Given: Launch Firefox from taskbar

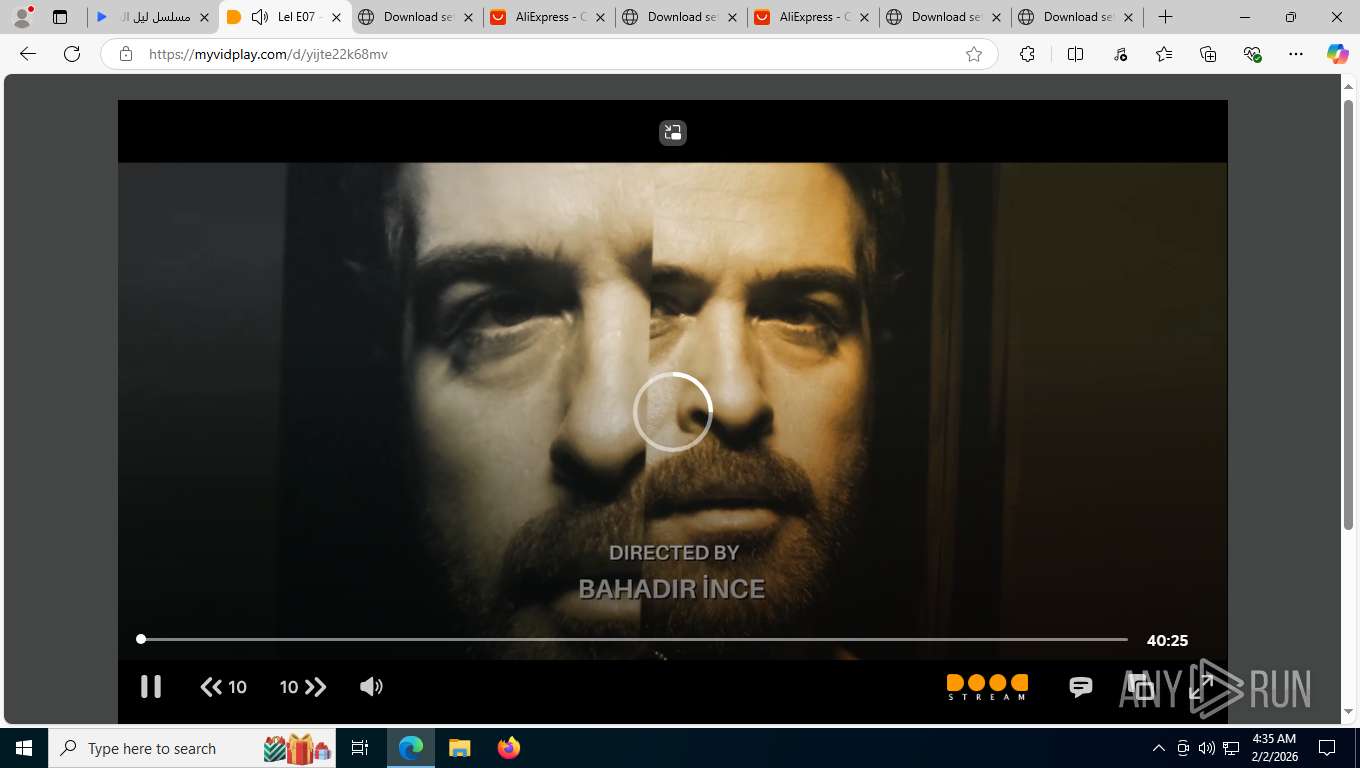Looking at the screenshot, I should (509, 748).
